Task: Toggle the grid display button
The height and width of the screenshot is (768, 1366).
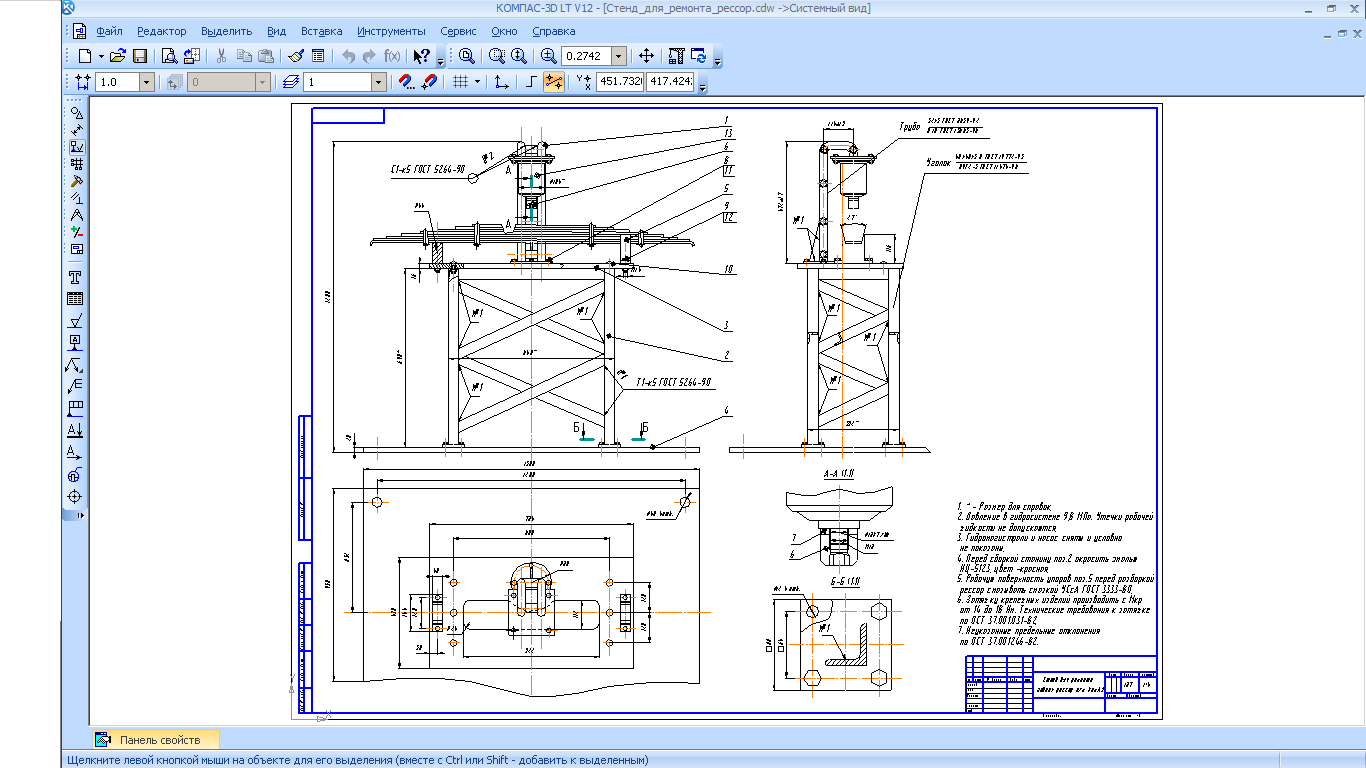Action: (460, 82)
